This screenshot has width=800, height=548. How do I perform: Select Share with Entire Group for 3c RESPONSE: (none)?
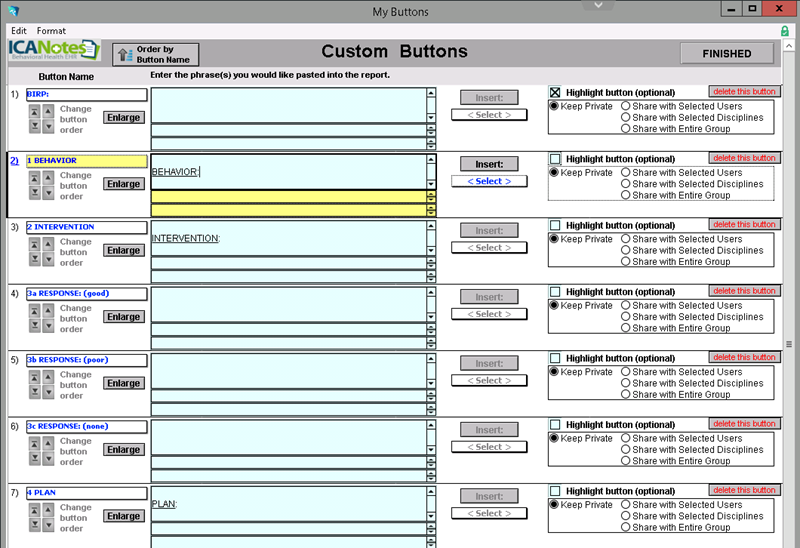[x=626, y=461]
